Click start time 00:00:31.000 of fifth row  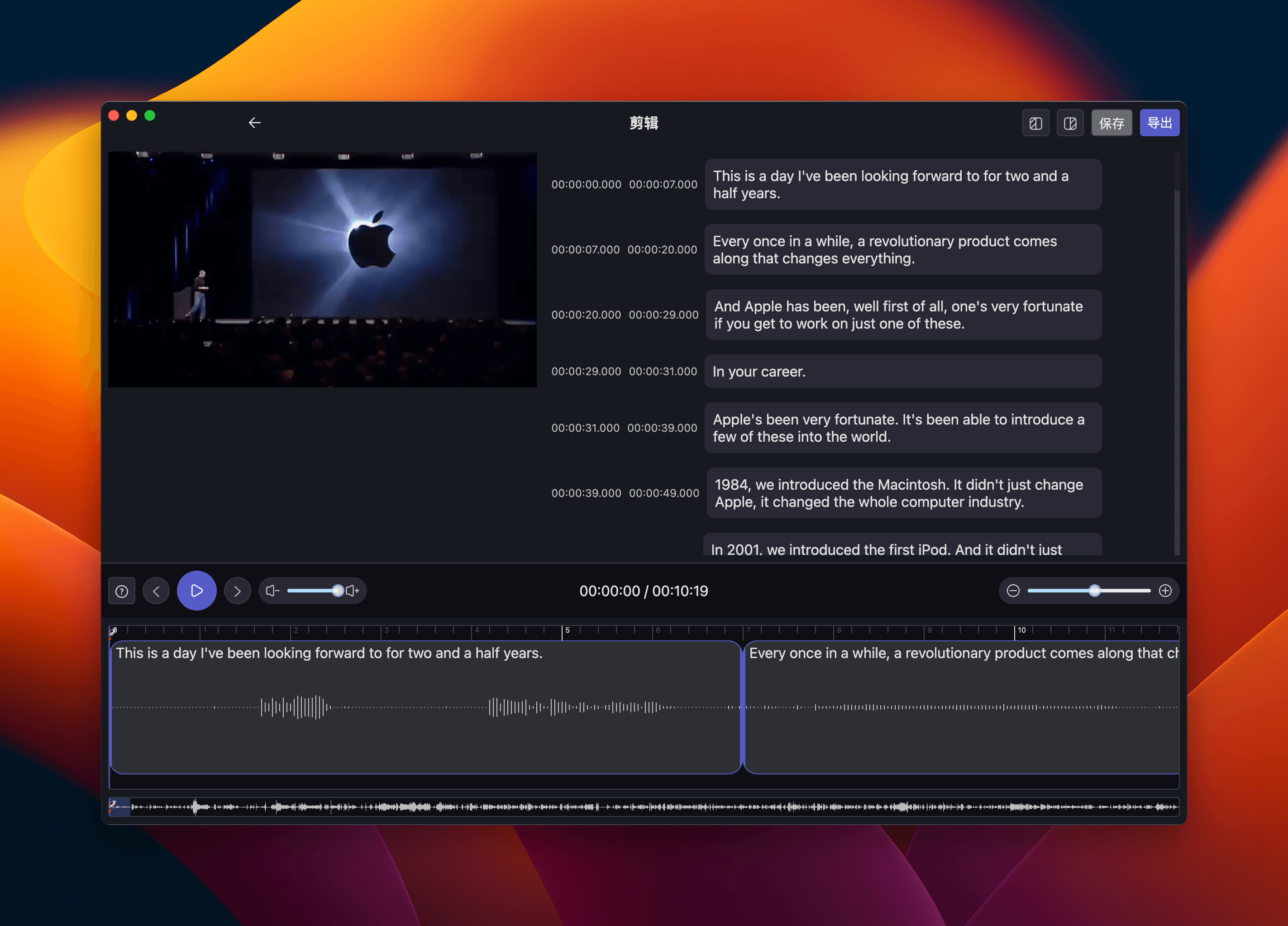pyautogui.click(x=585, y=428)
